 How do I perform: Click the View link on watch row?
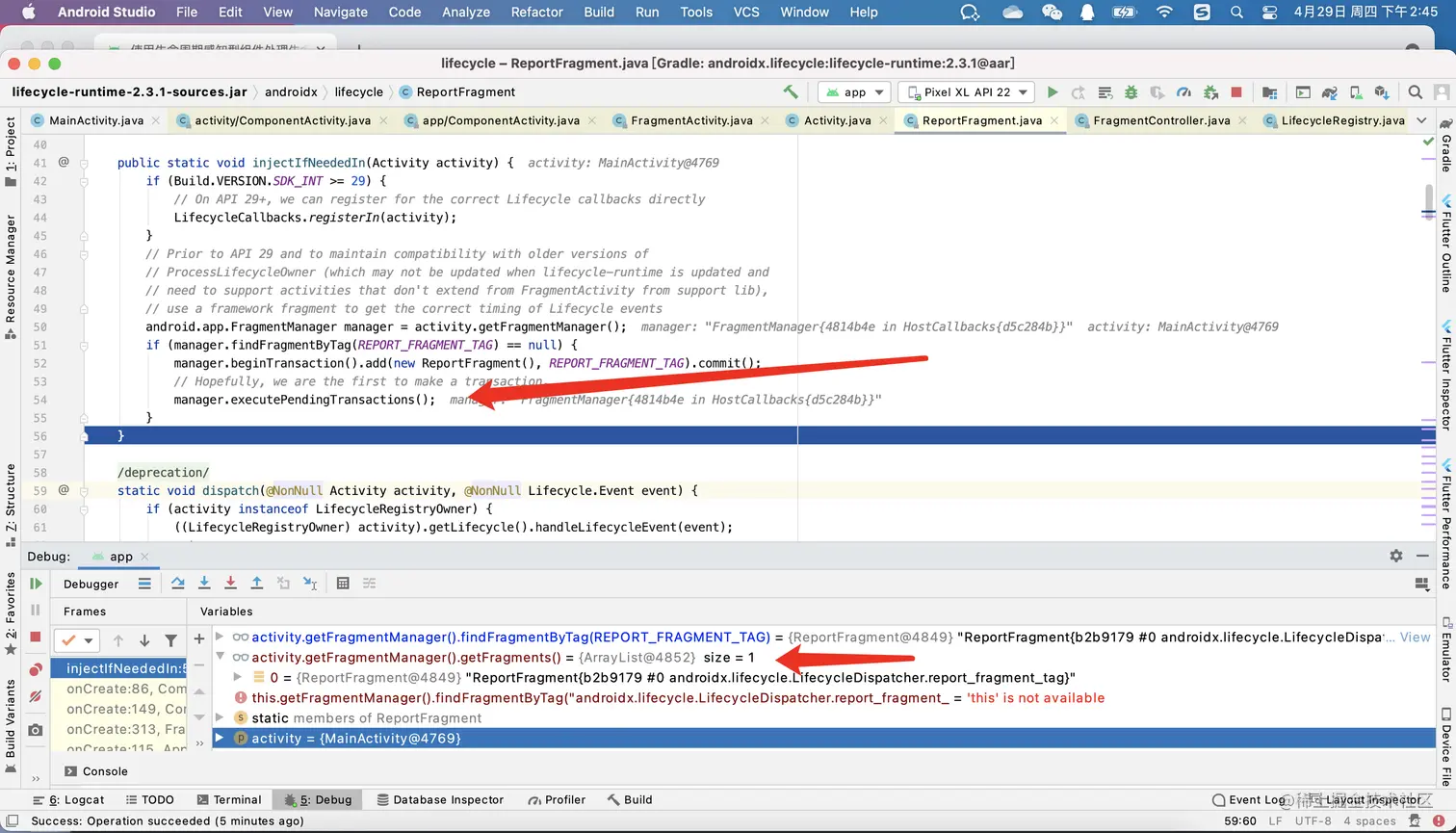click(x=1415, y=637)
